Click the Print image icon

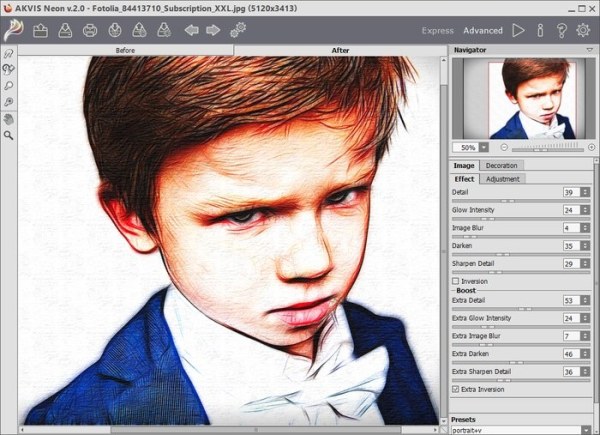pyautogui.click(x=90, y=30)
